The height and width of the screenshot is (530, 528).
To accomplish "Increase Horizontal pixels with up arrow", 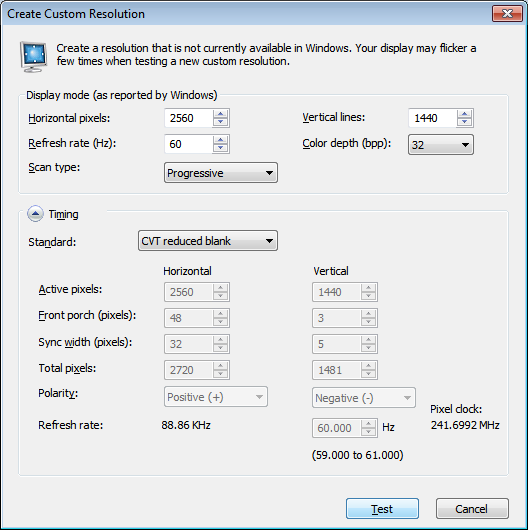I will 221,114.
